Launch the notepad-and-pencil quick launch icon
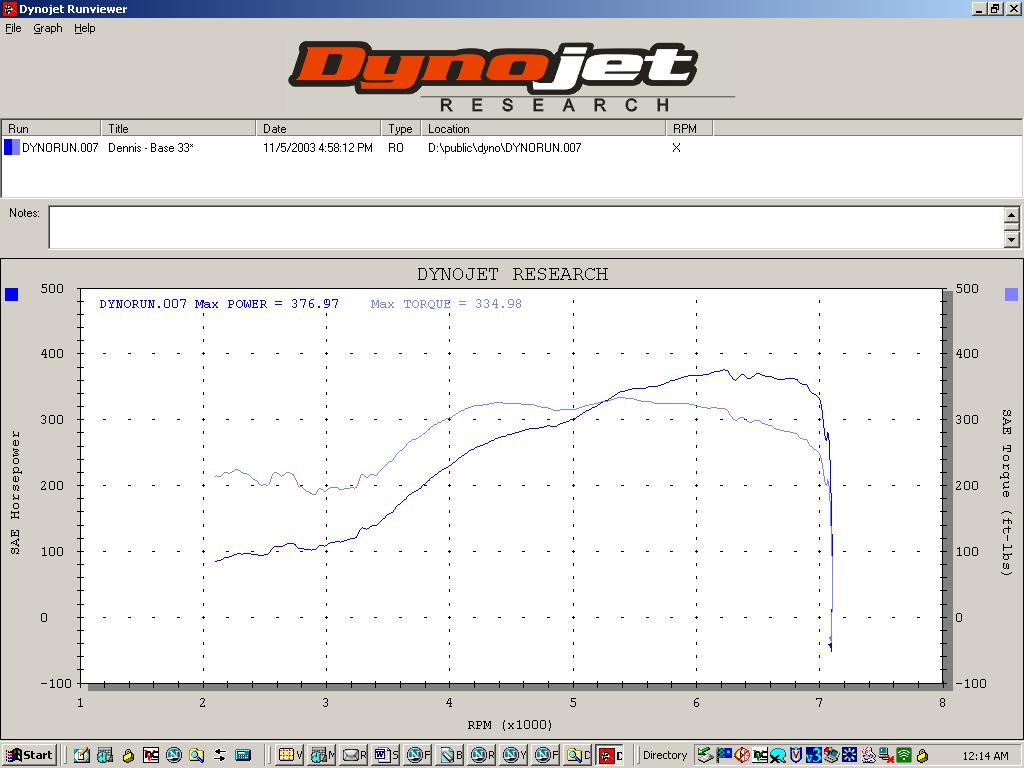1024x768 pixels. 81,756
